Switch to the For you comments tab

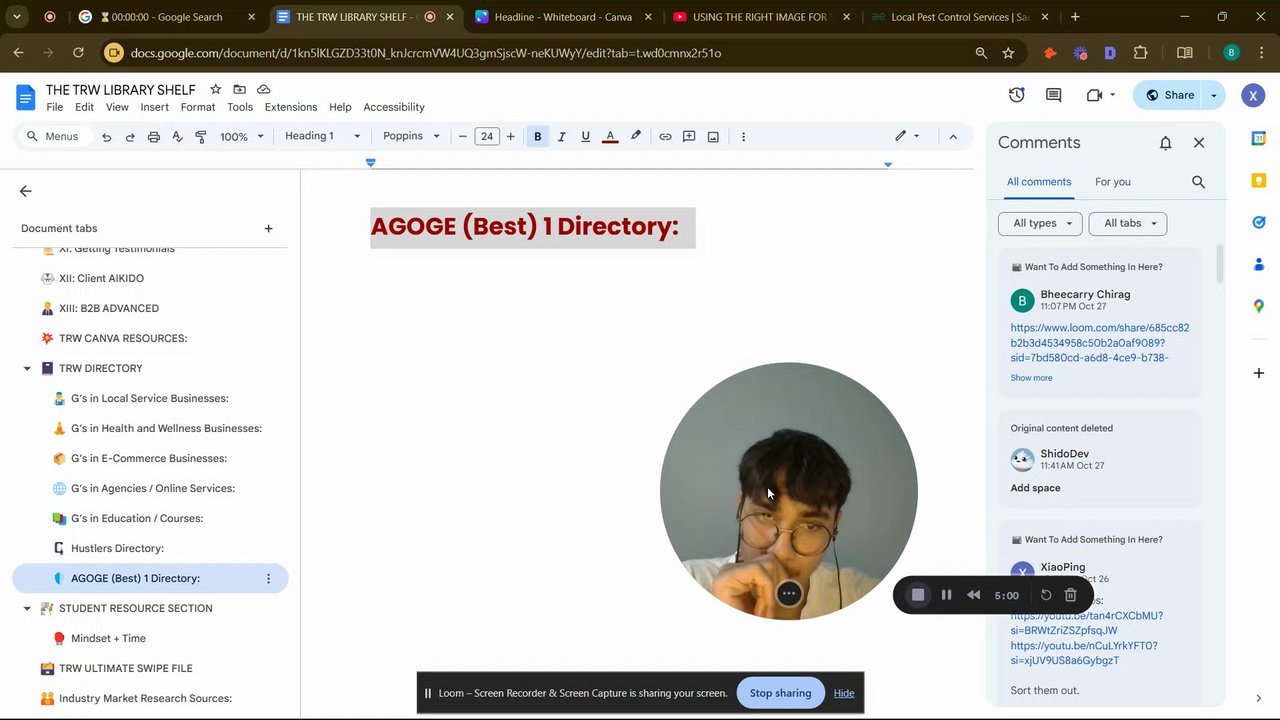[1113, 182]
